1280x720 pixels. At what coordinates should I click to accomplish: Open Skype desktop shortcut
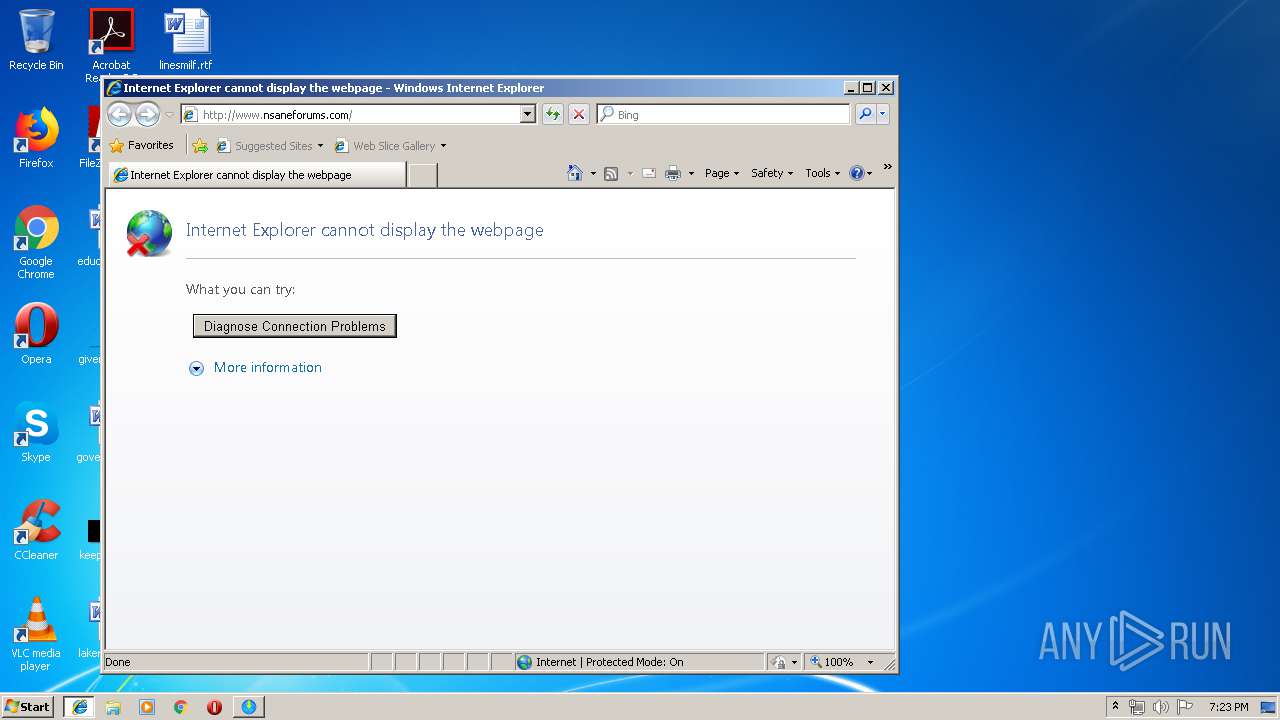36,432
